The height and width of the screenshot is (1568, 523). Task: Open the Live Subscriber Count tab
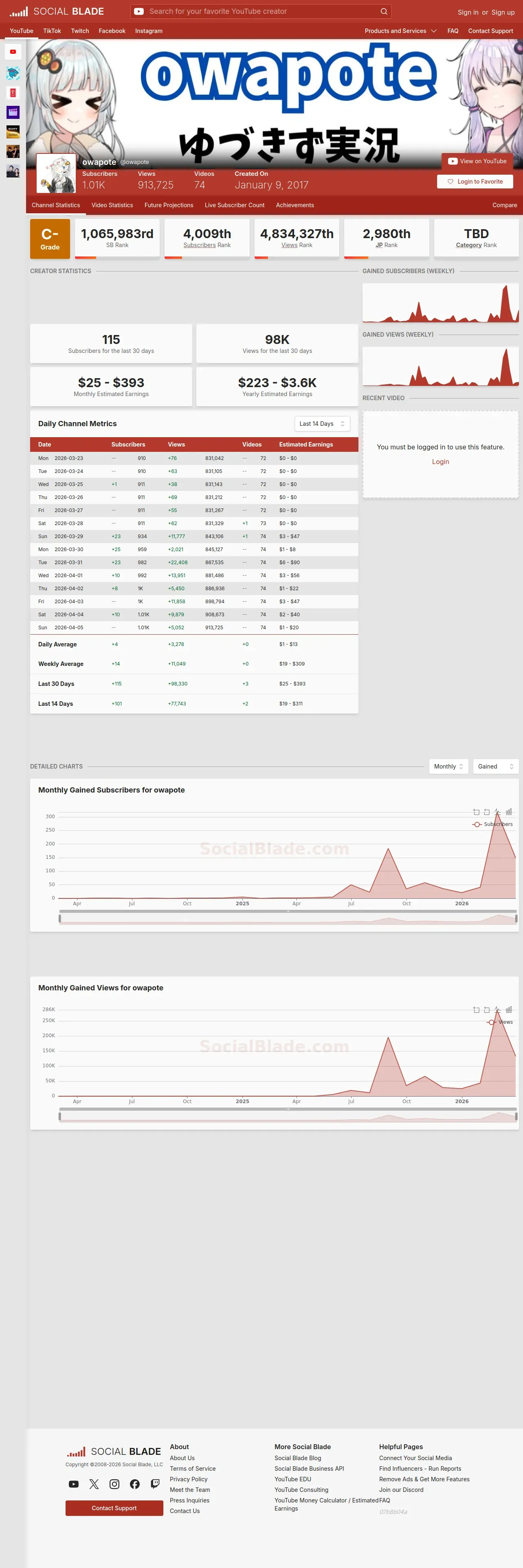[234, 205]
